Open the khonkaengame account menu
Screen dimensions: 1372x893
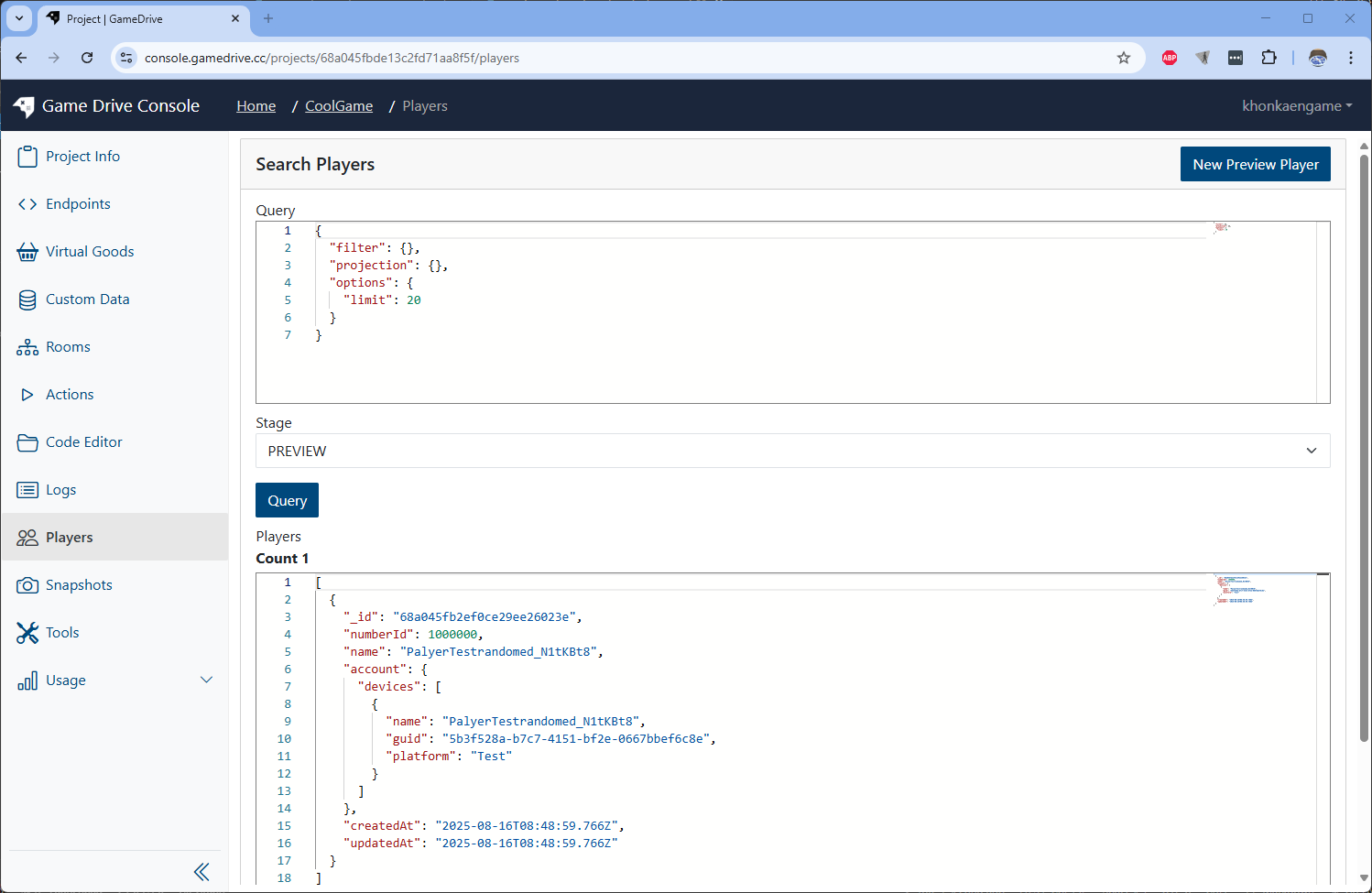tap(1296, 105)
